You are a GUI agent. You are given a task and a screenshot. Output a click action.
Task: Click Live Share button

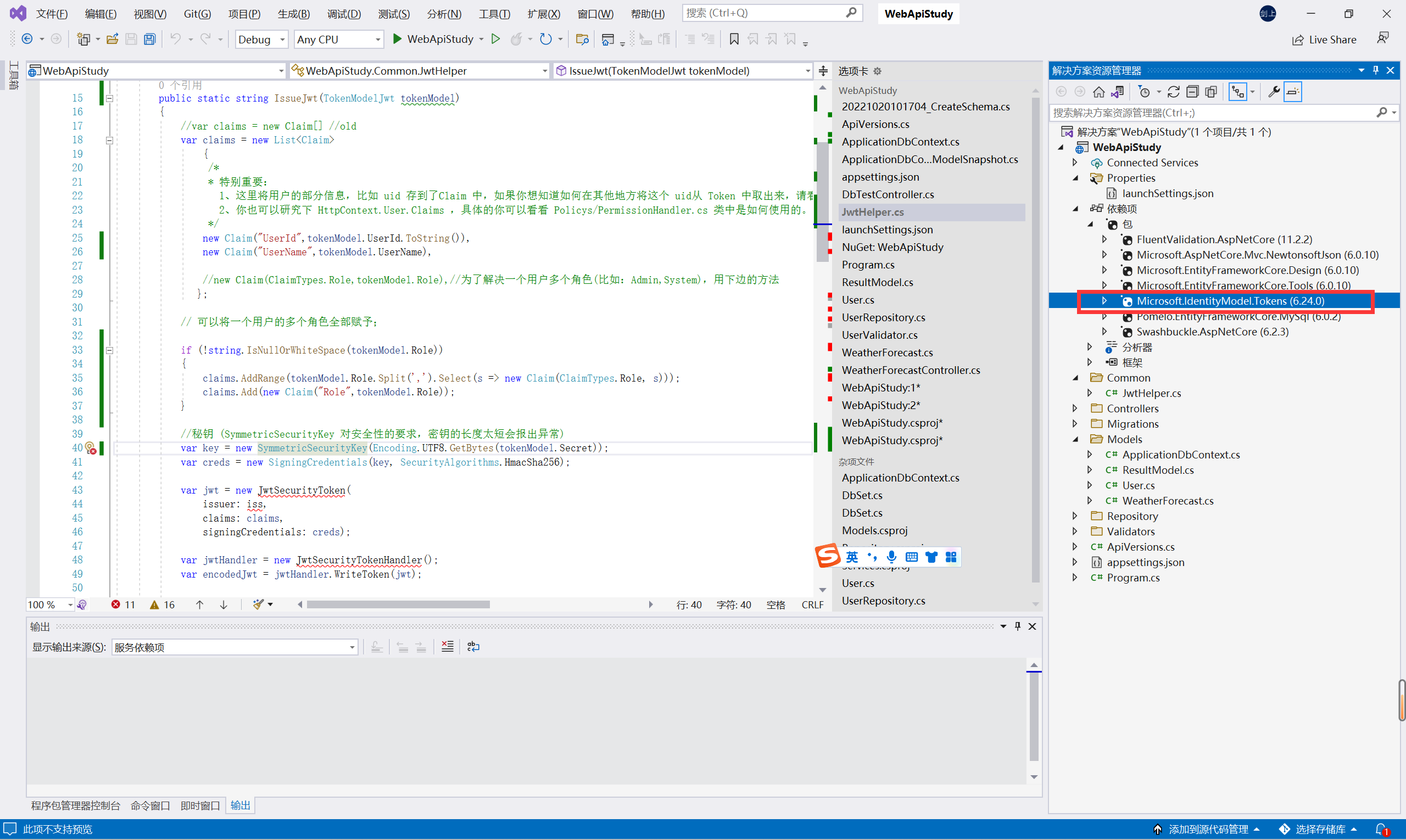click(x=1324, y=39)
